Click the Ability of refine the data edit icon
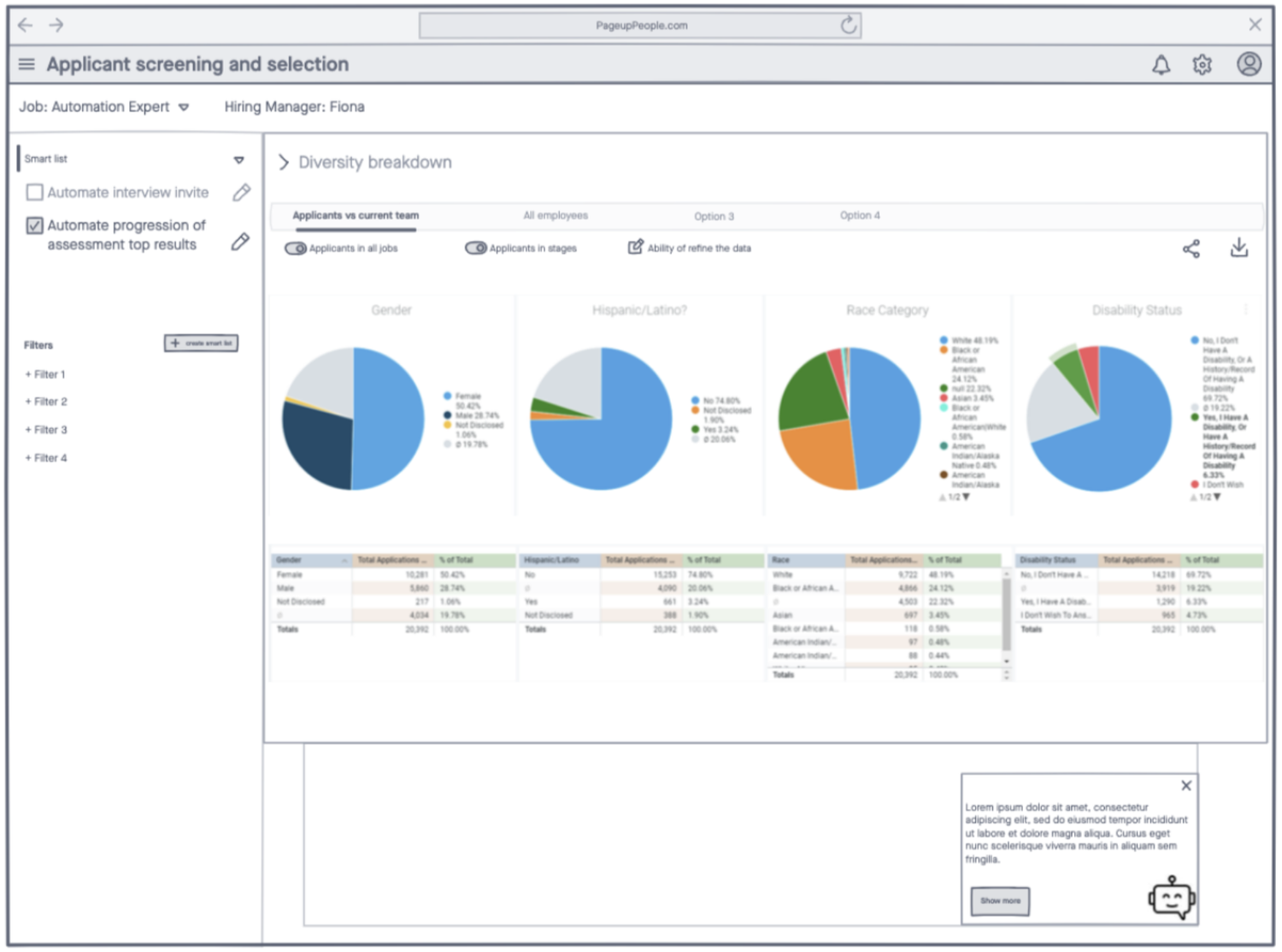The image size is (1282, 952). [x=635, y=247]
